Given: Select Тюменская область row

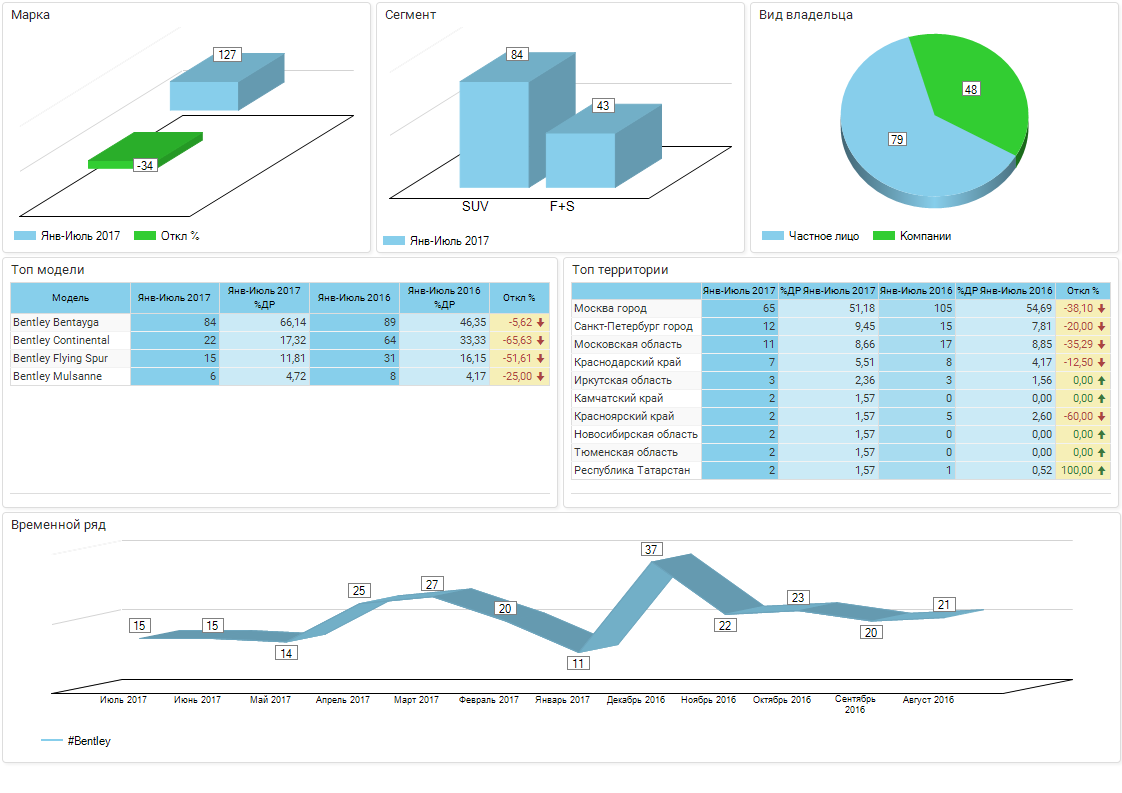Looking at the screenshot, I should point(841,452).
